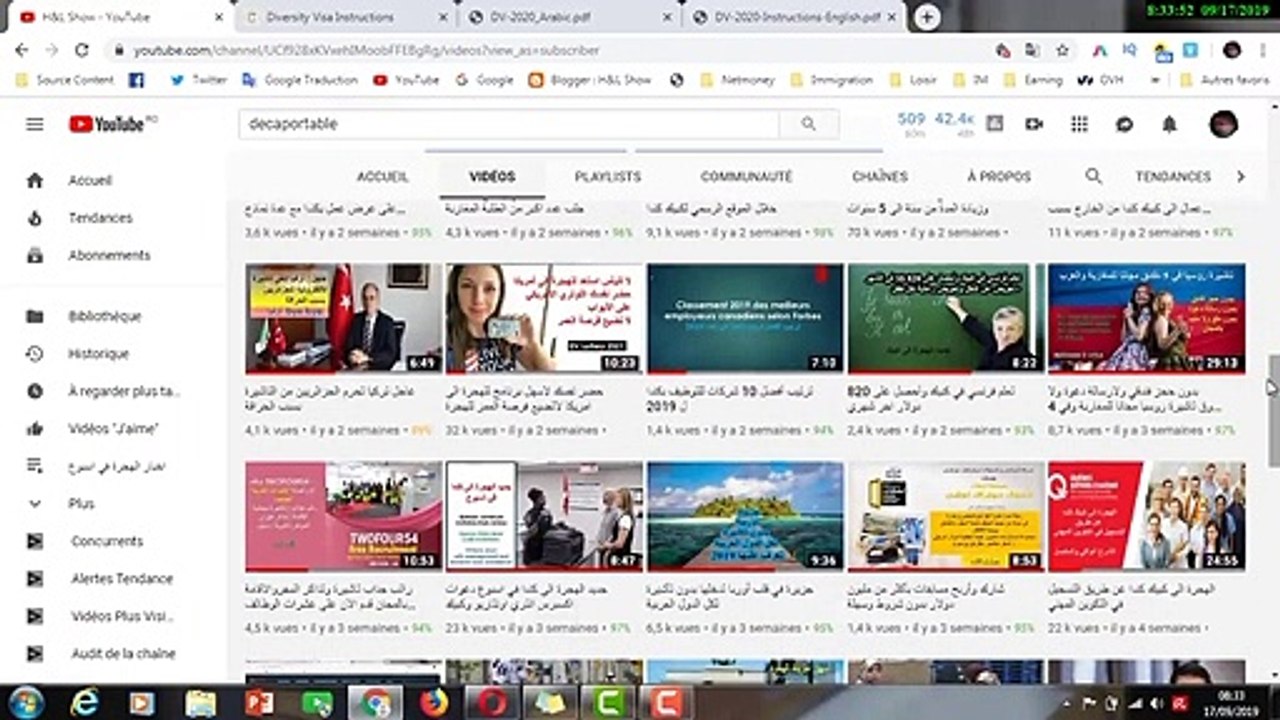Play the 7:10 Classement 2019 video thumbnail

point(745,318)
